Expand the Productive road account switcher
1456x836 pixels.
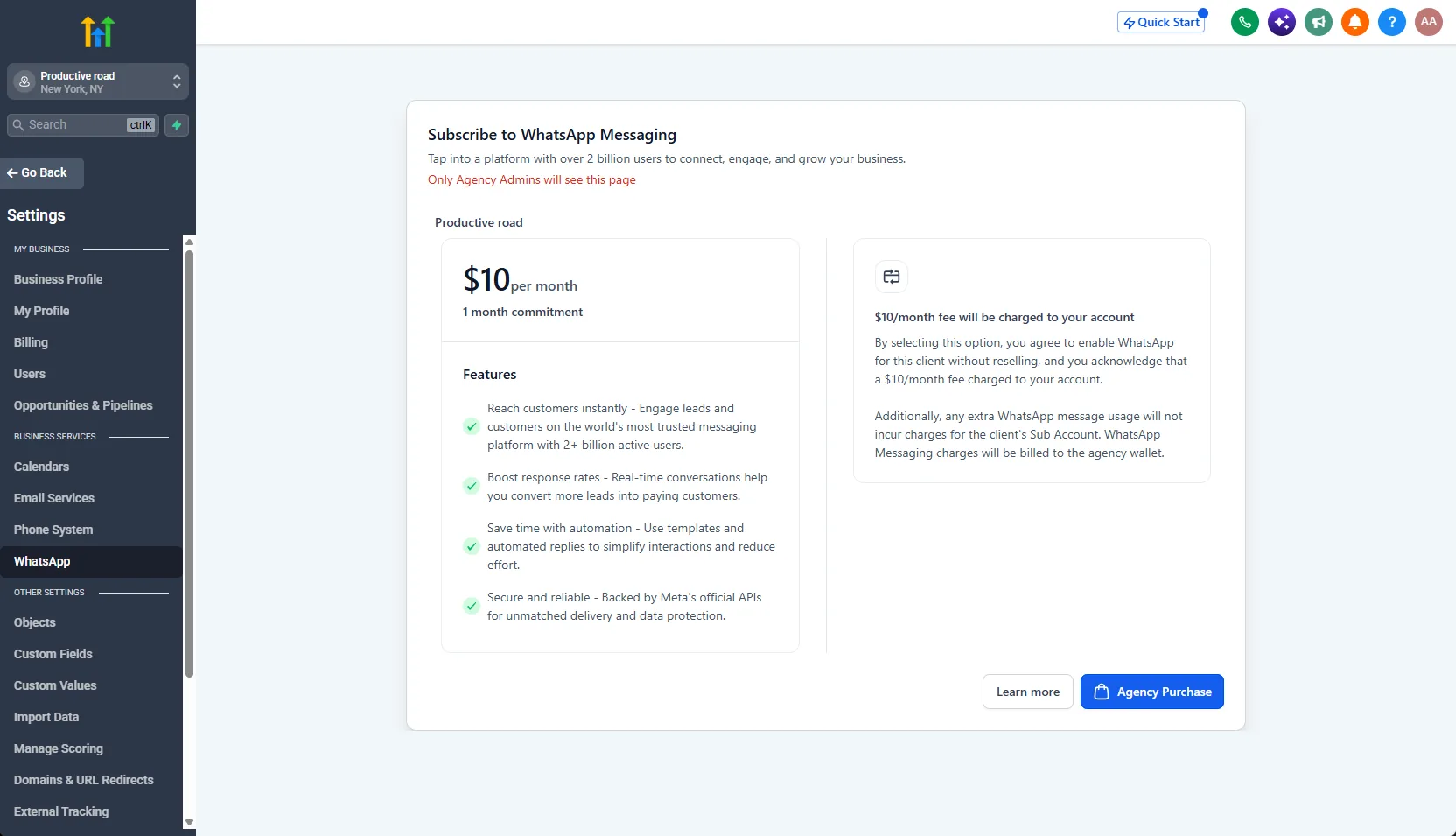98,81
